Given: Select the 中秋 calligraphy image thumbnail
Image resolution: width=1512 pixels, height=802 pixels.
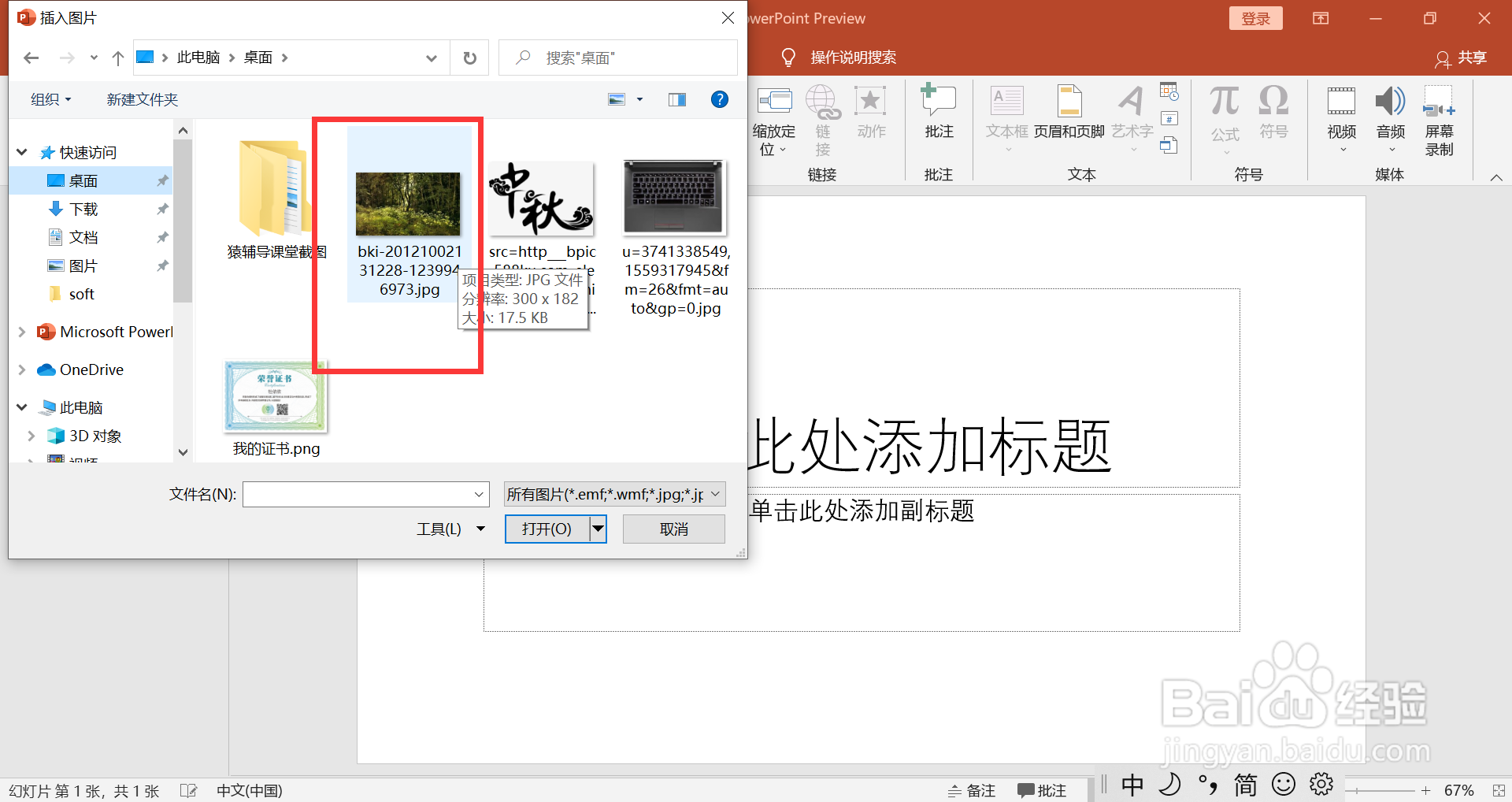Looking at the screenshot, I should point(542,198).
